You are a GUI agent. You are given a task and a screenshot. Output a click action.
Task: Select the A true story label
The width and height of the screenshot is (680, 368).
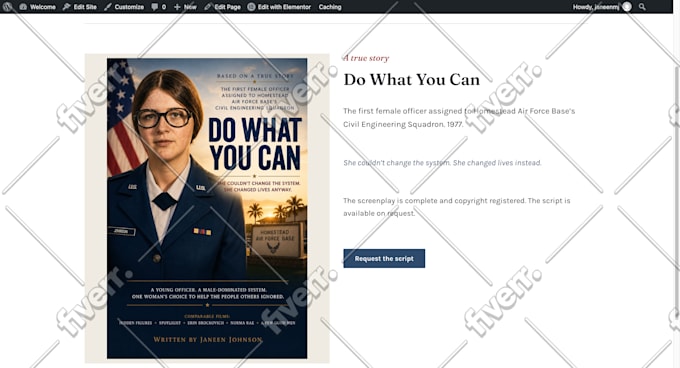point(366,58)
